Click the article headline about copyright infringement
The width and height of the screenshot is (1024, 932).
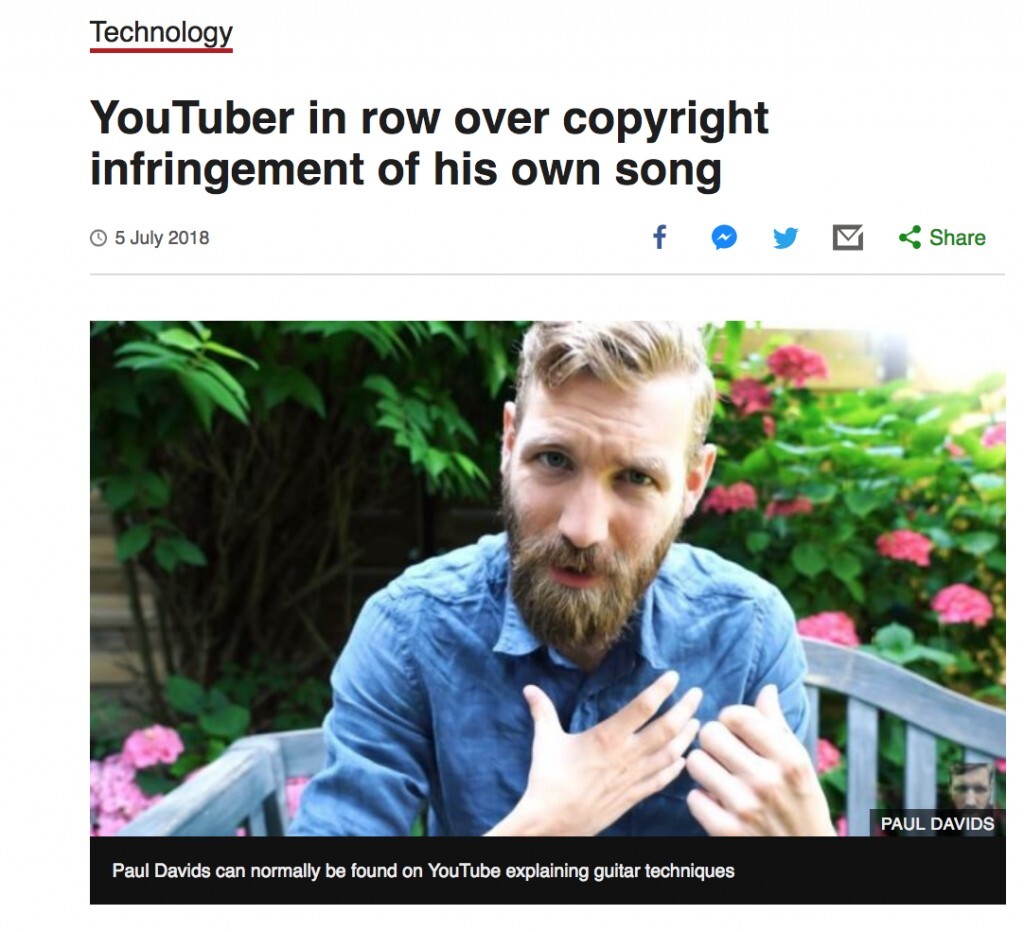[429, 143]
